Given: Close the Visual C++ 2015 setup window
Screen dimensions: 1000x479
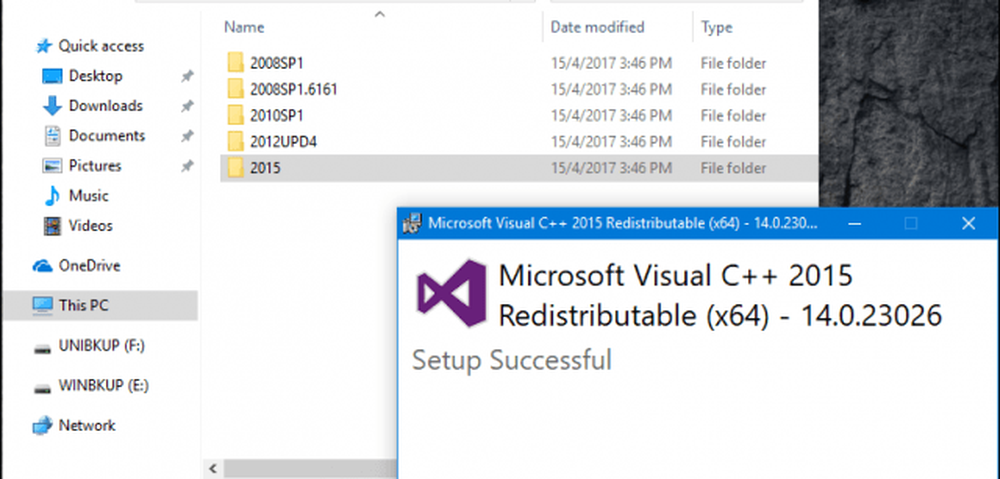Looking at the screenshot, I should click(968, 223).
